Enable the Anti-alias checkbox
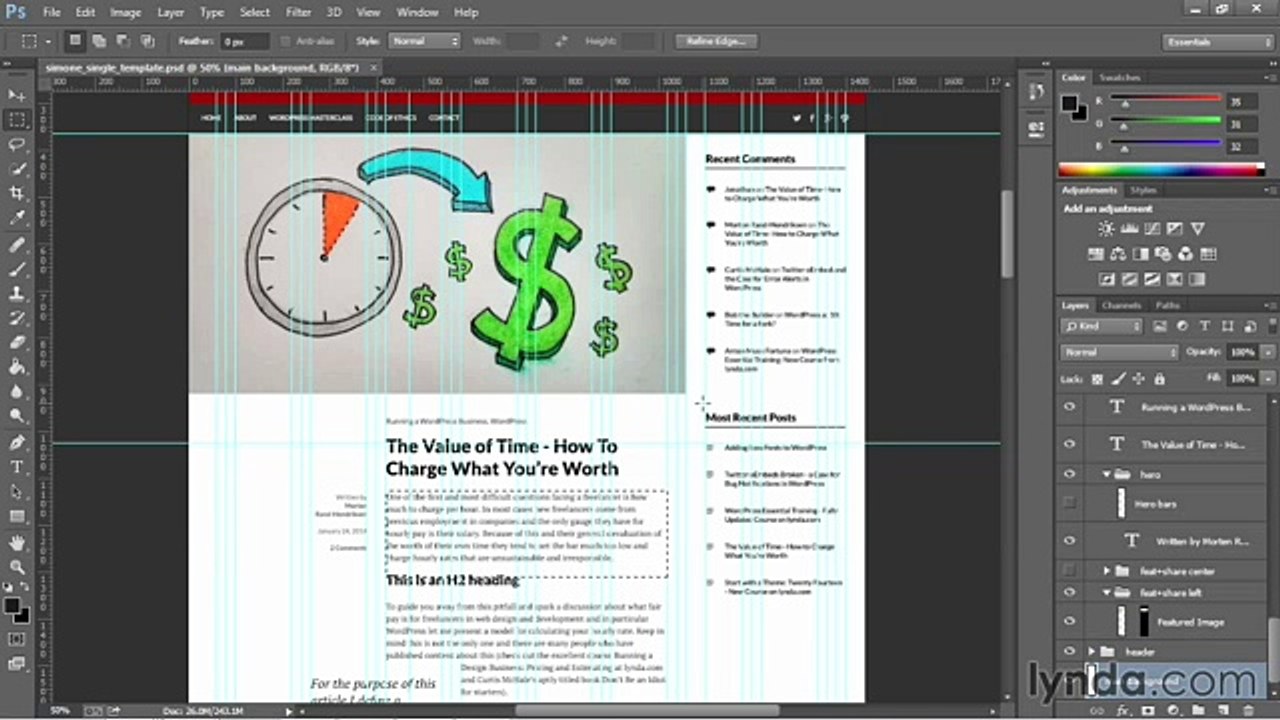The width and height of the screenshot is (1280, 720). coord(286,42)
